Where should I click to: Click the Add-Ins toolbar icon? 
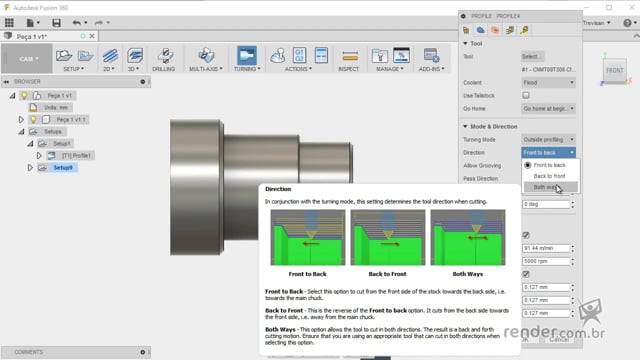pyautogui.click(x=431, y=56)
